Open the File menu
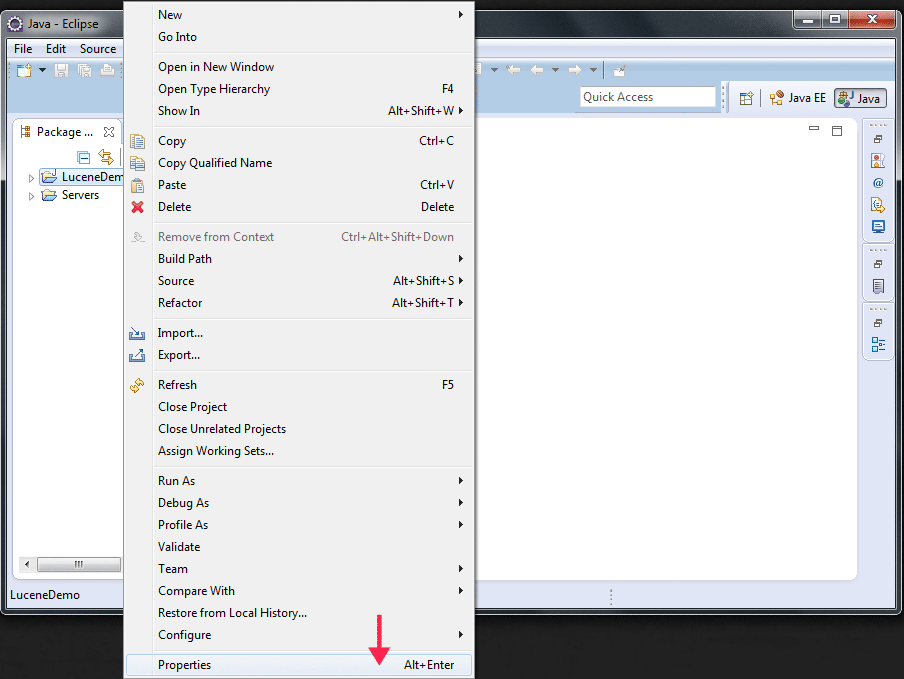904x679 pixels. [23, 49]
